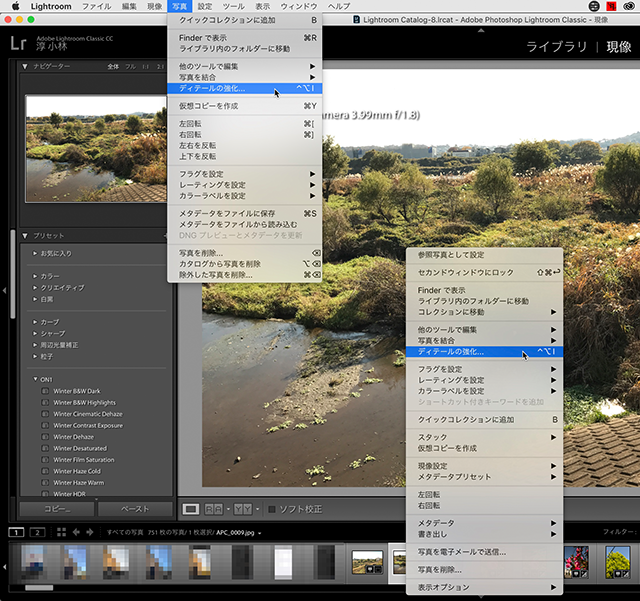Click the filmstrip horizontal scrollbar thumb
Image resolution: width=640 pixels, height=601 pixels.
(x=39, y=588)
